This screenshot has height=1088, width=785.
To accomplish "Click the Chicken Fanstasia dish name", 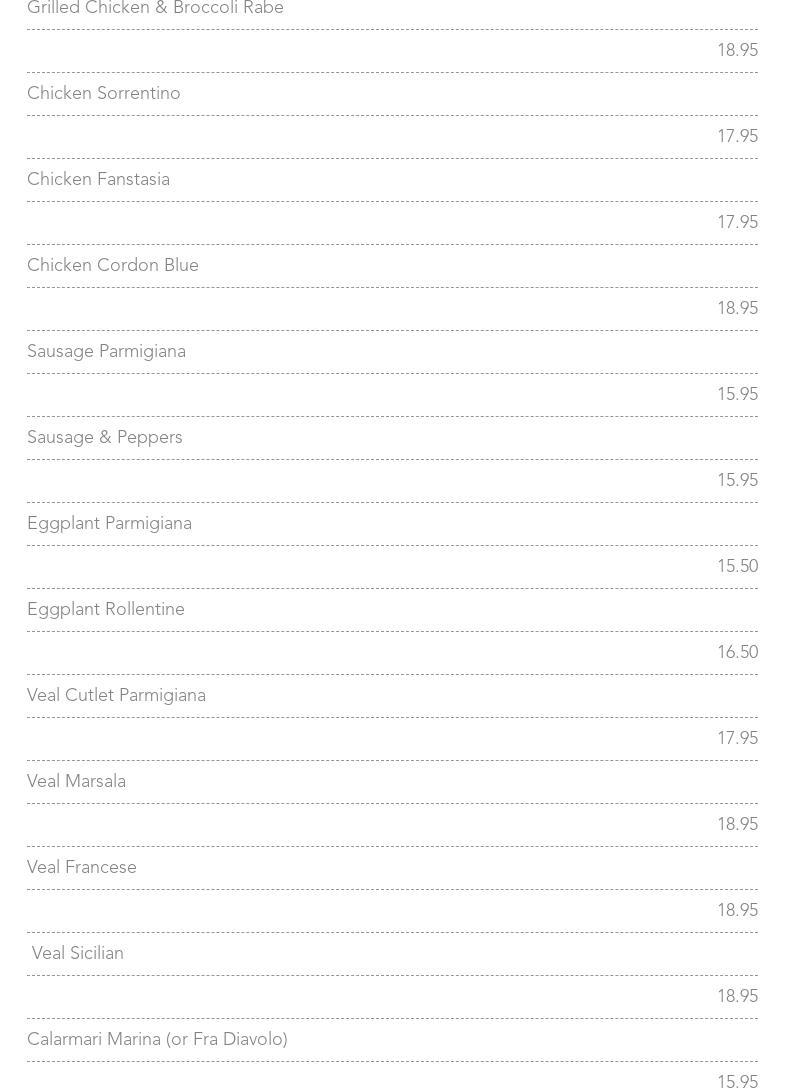I will pos(98,180).
